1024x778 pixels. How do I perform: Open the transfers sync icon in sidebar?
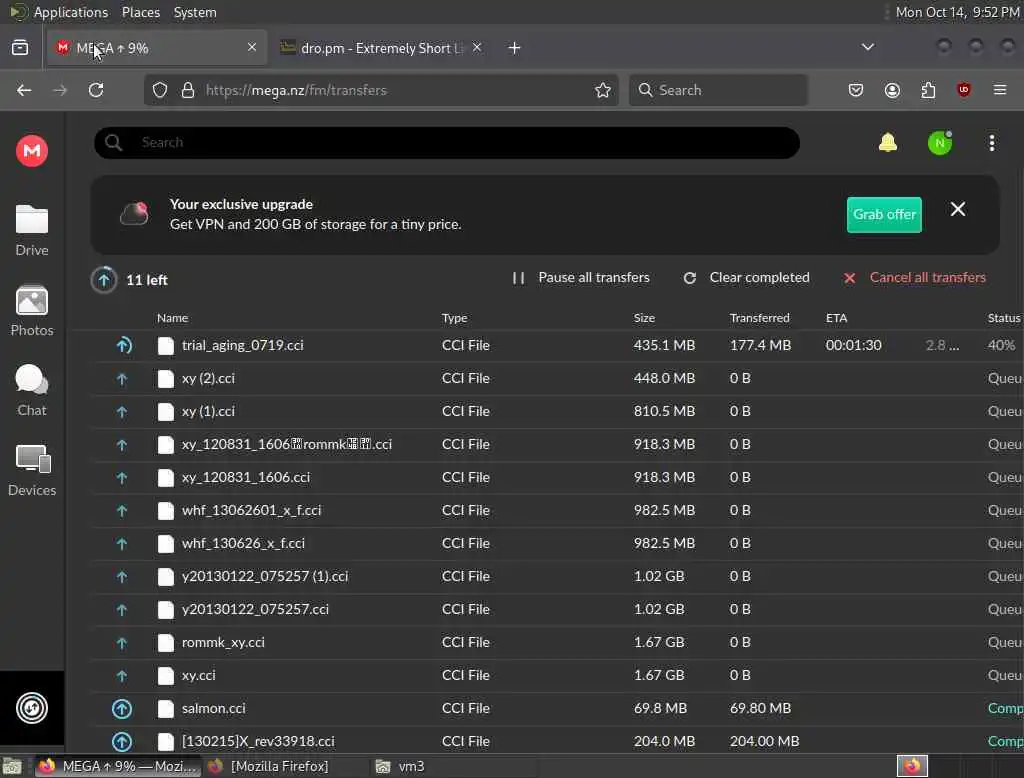point(31,707)
